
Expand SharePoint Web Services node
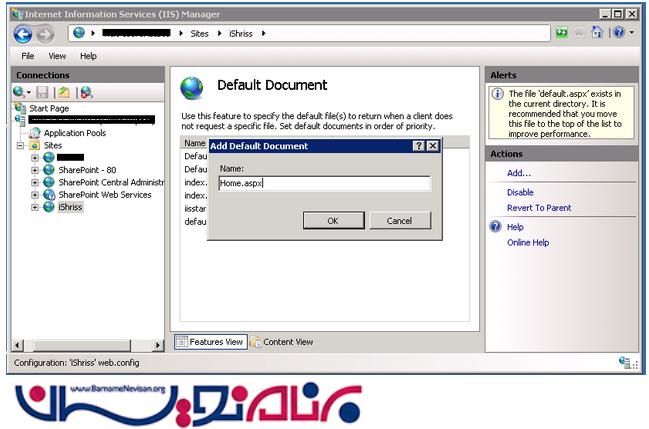click(35, 195)
